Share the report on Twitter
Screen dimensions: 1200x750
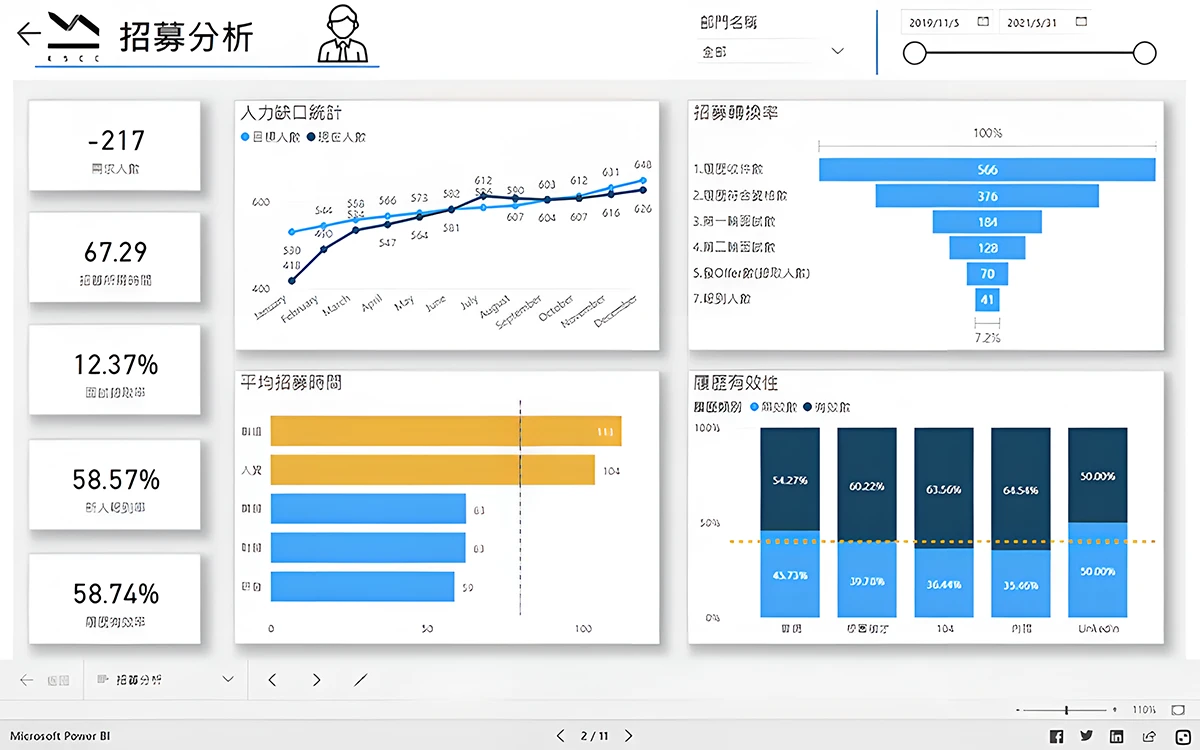point(1087,736)
